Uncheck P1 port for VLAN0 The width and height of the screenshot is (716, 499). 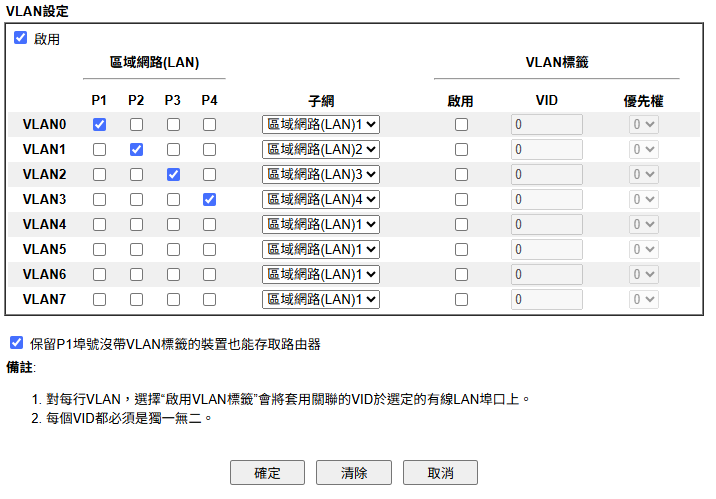point(99,125)
